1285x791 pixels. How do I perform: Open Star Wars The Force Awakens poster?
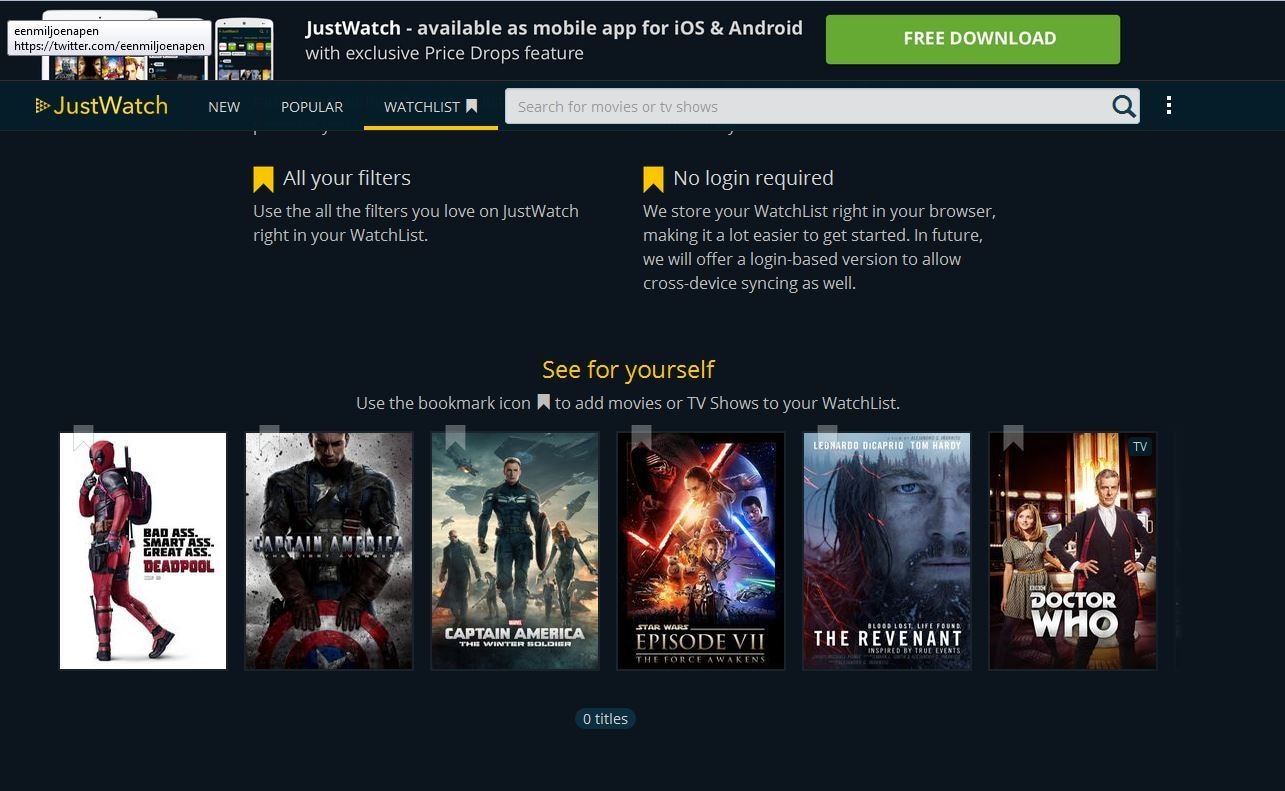(x=701, y=551)
